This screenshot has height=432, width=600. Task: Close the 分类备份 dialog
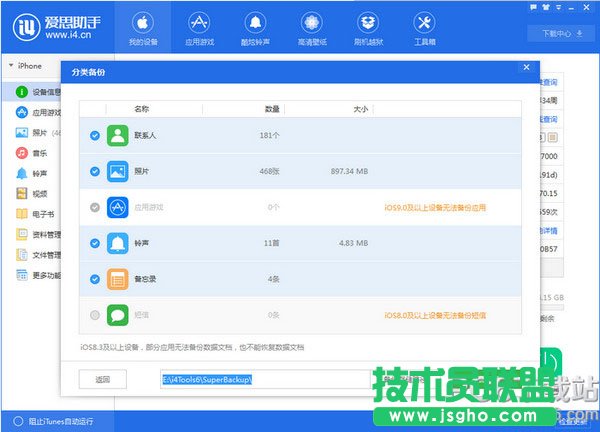point(527,67)
